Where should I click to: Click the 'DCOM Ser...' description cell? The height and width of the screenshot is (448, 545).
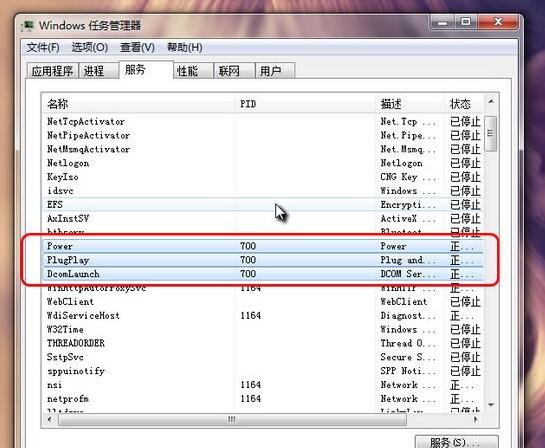pos(408,274)
